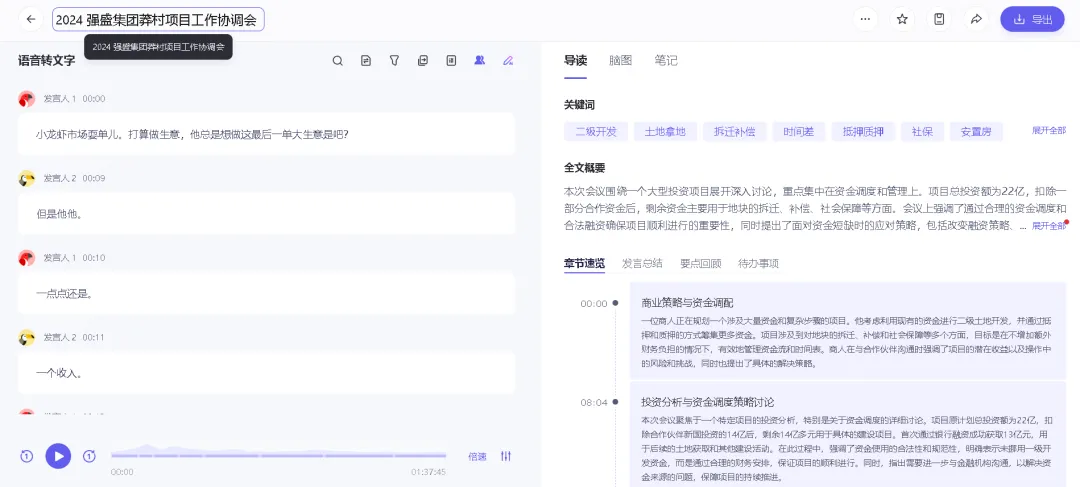Viewport: 1080px width, 487px height.
Task: Click the 关键词 section heading
Action: [x=579, y=105]
